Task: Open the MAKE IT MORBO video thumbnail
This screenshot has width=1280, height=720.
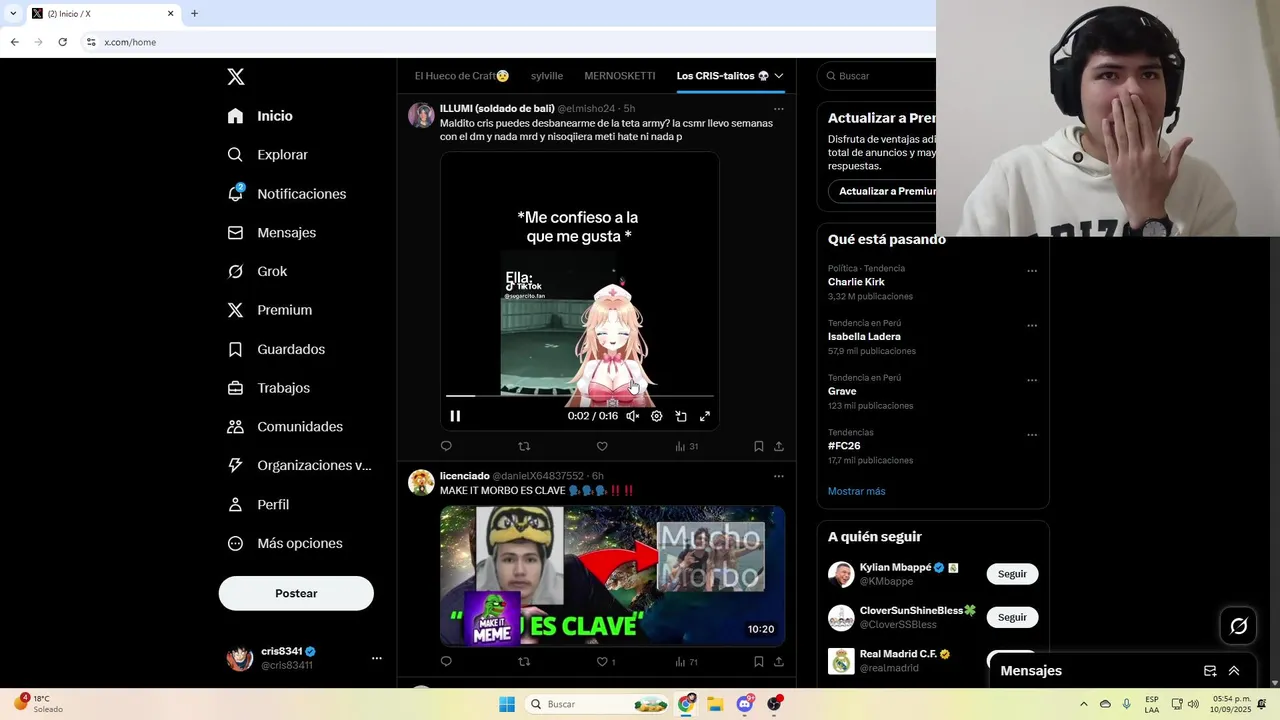Action: tap(612, 575)
